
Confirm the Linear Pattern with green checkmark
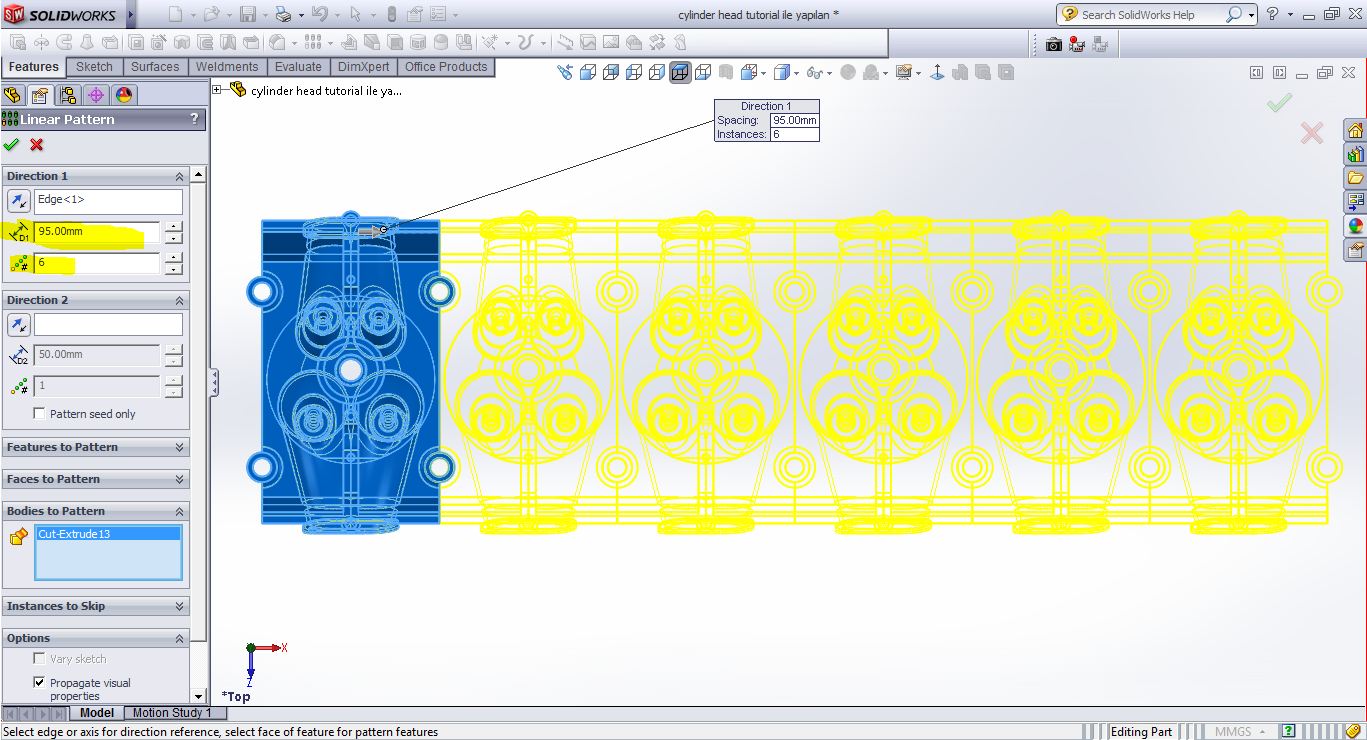(11, 145)
